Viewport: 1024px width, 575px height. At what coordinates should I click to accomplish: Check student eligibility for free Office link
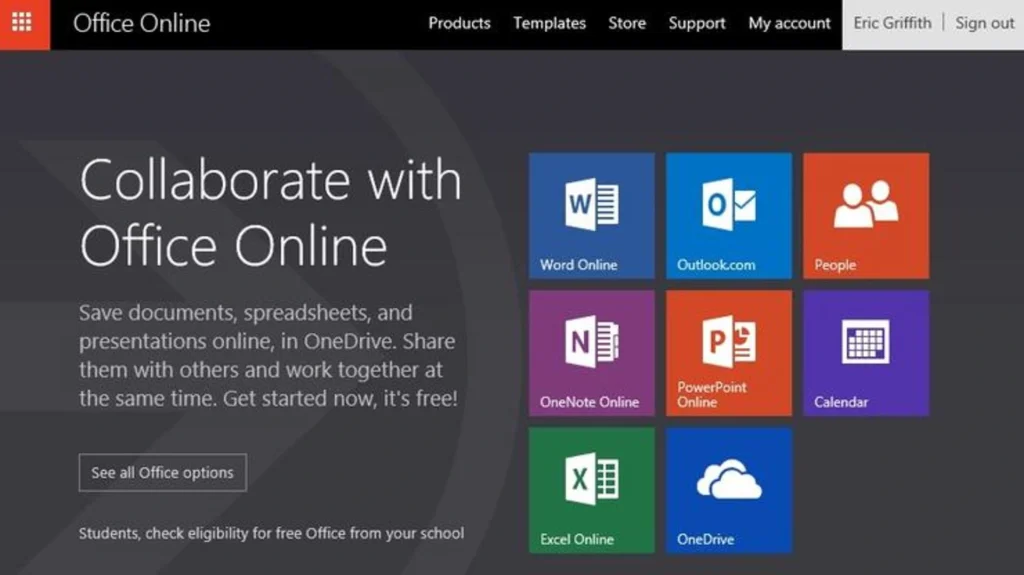click(x=272, y=533)
